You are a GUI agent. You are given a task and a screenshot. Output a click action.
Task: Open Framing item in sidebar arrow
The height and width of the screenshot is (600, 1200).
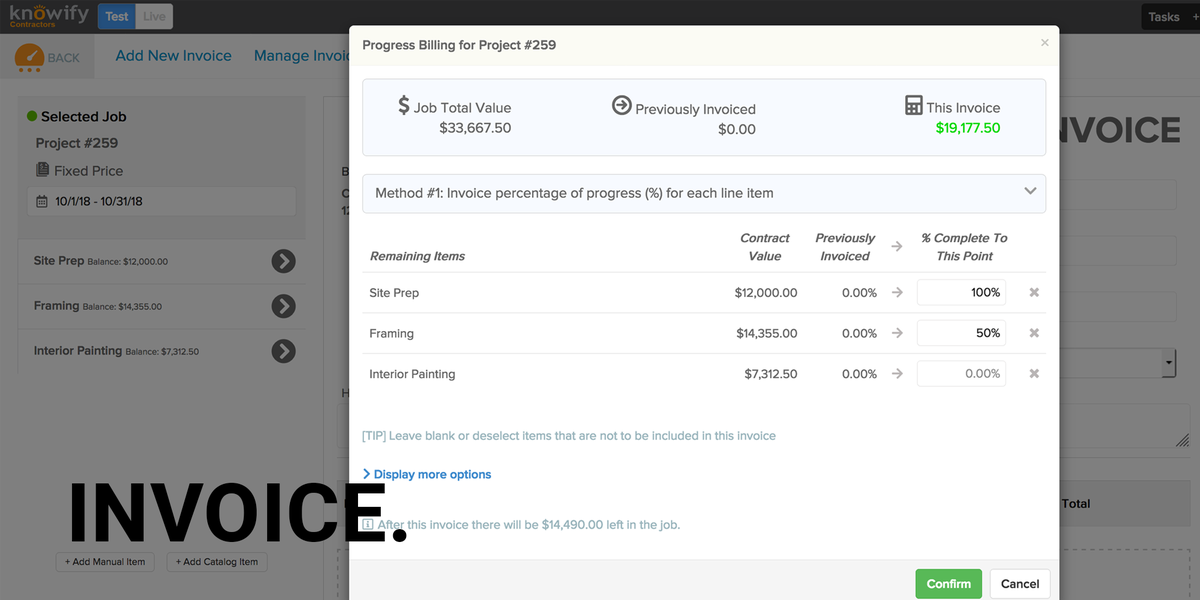[x=284, y=306]
